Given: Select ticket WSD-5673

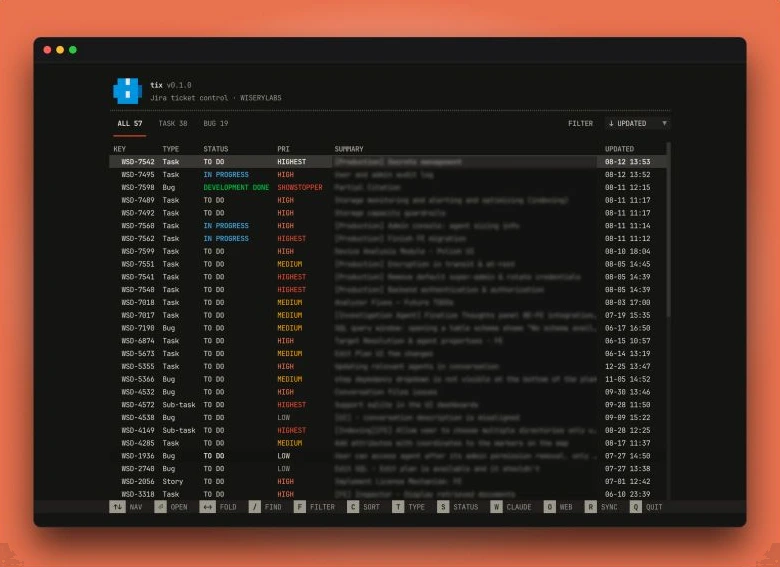Looking at the screenshot, I should pyautogui.click(x=388, y=354).
